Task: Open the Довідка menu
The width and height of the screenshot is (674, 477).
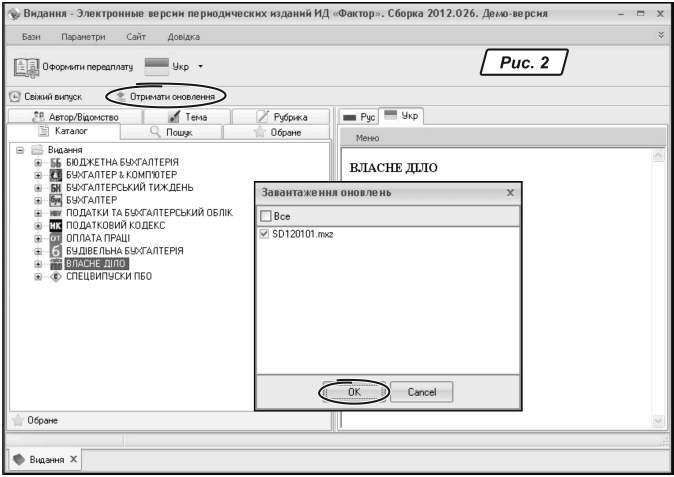Action: coord(182,37)
